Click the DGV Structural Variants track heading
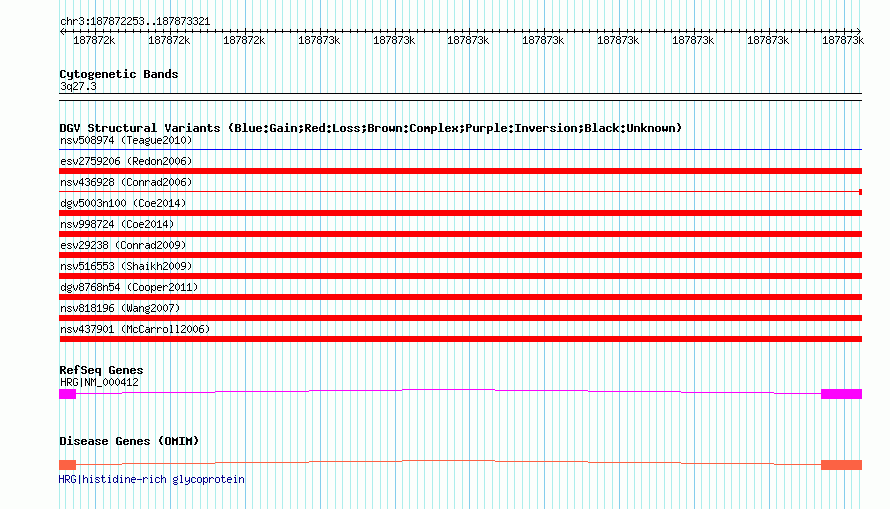Image resolution: width=890 pixels, height=509 pixels. pyautogui.click(x=370, y=128)
